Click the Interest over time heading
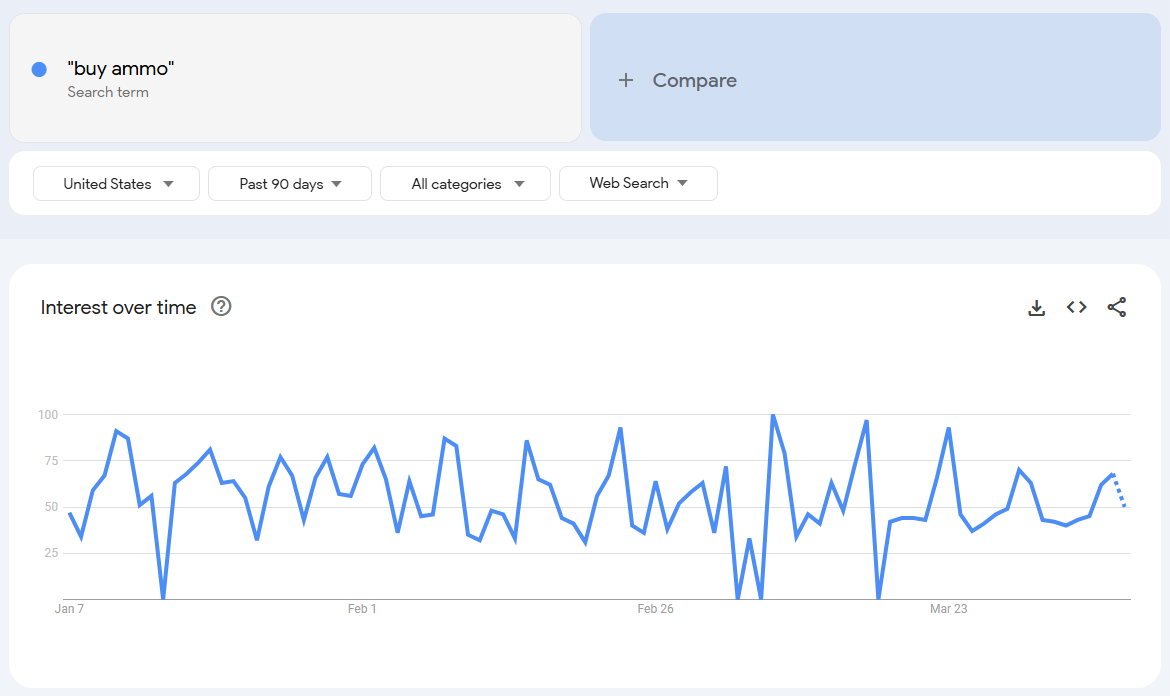The width and height of the screenshot is (1170, 696). (x=118, y=308)
